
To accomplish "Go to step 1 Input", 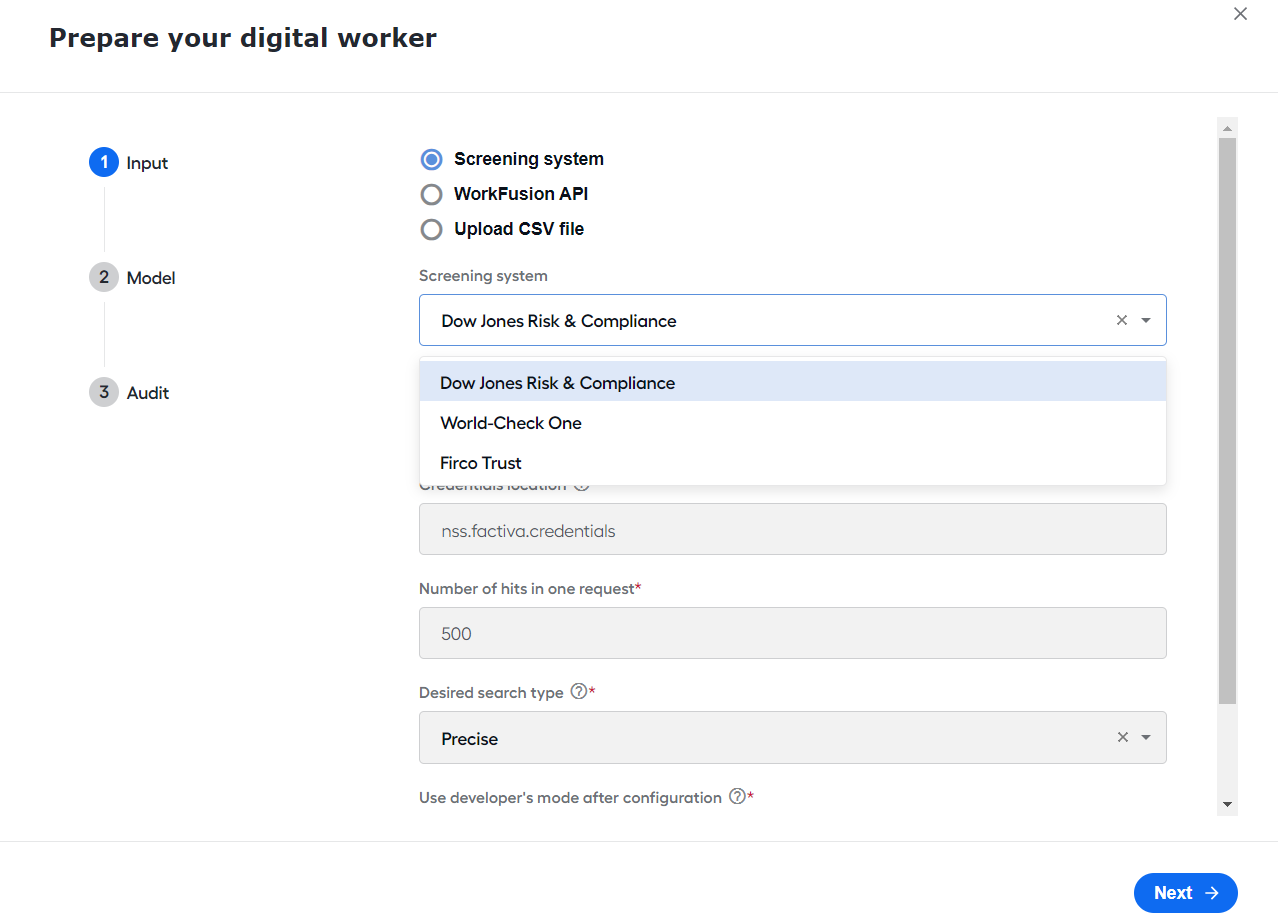I will [129, 162].
